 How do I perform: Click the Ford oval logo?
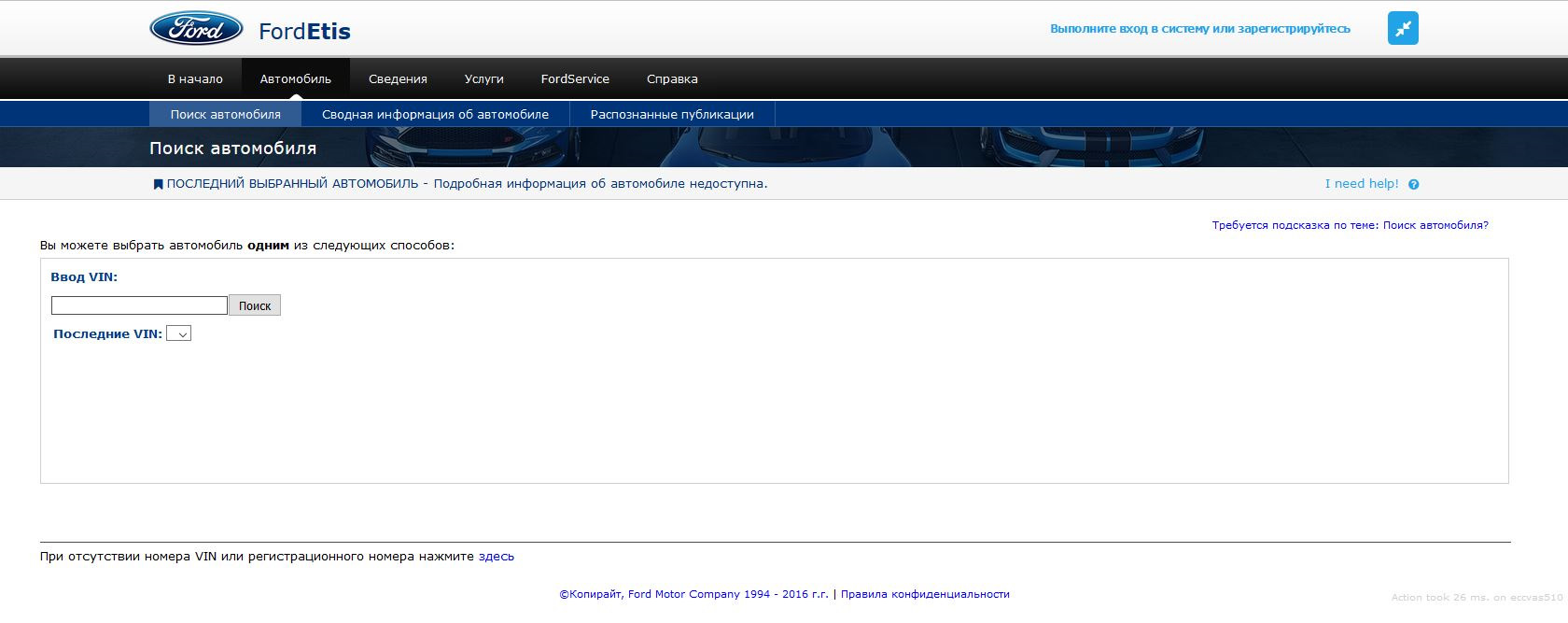pyautogui.click(x=196, y=28)
